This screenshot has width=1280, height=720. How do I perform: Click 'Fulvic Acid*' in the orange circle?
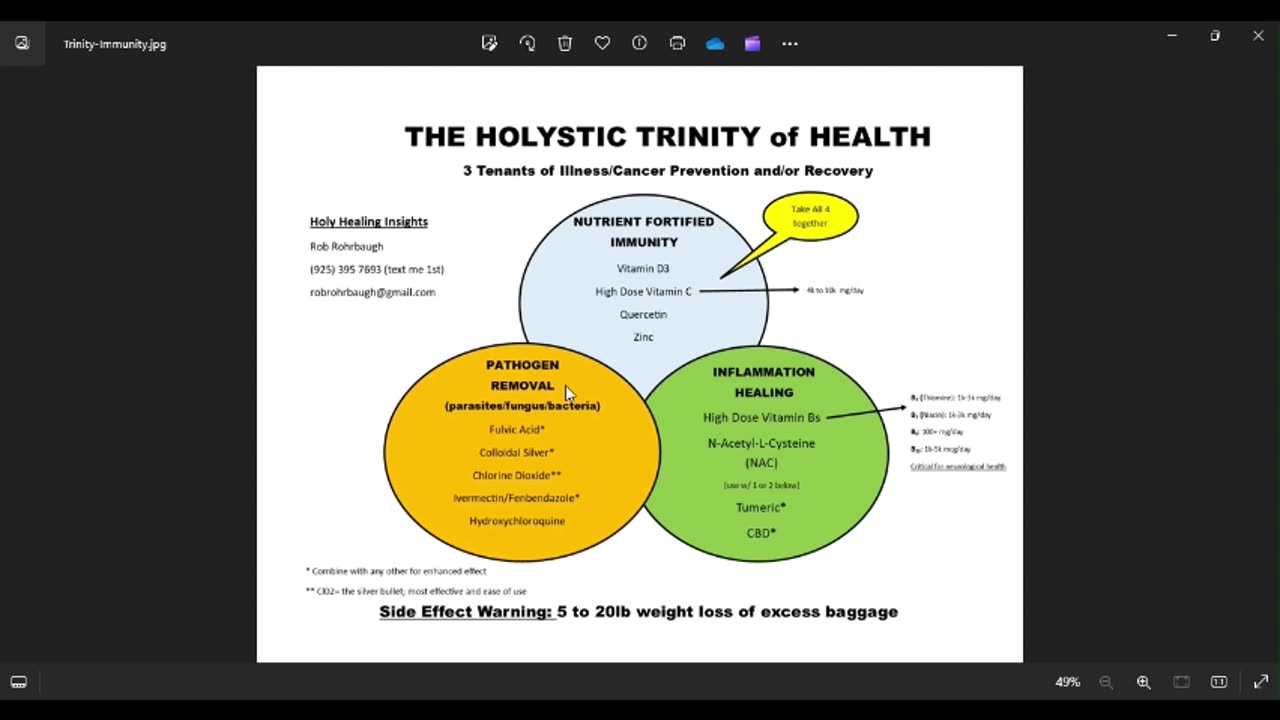[517, 429]
